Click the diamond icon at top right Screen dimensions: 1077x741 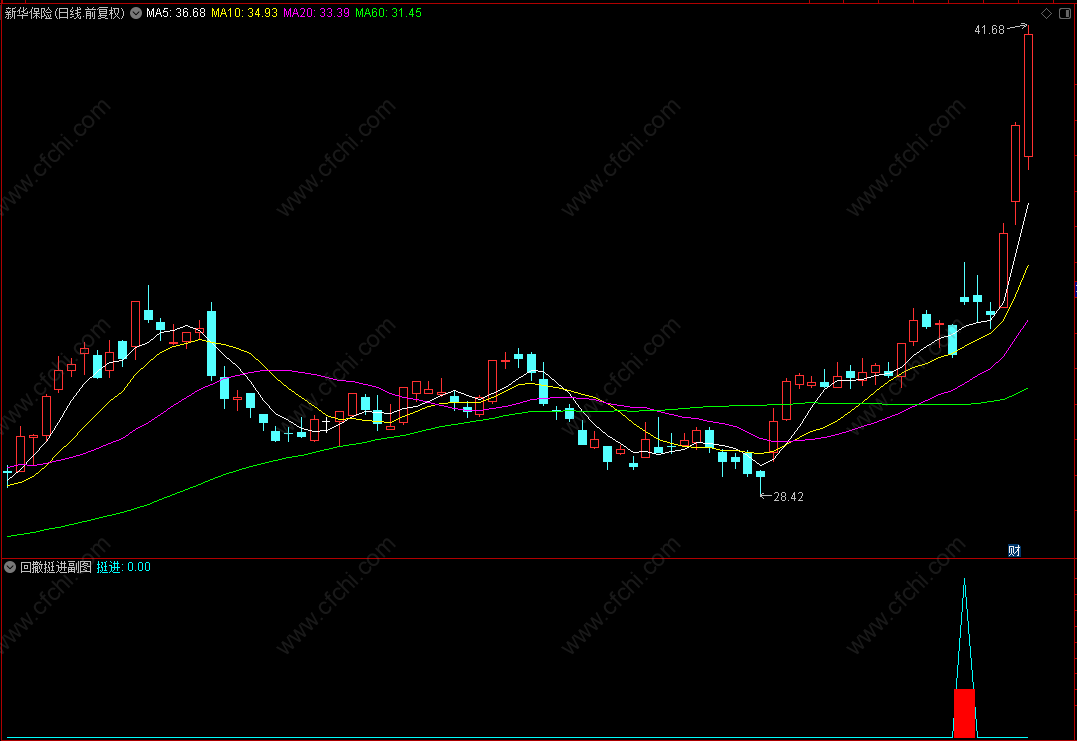pyautogui.click(x=1047, y=13)
